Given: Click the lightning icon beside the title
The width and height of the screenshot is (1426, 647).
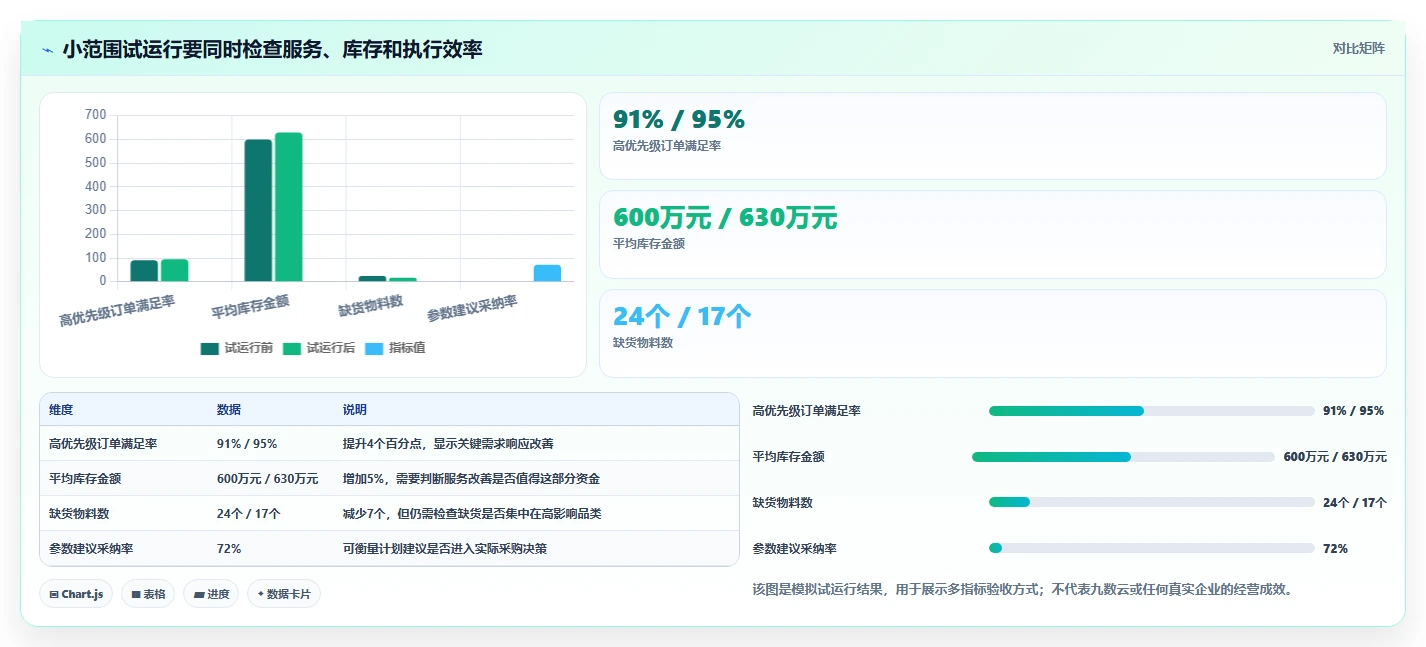Looking at the screenshot, I should (48, 49).
